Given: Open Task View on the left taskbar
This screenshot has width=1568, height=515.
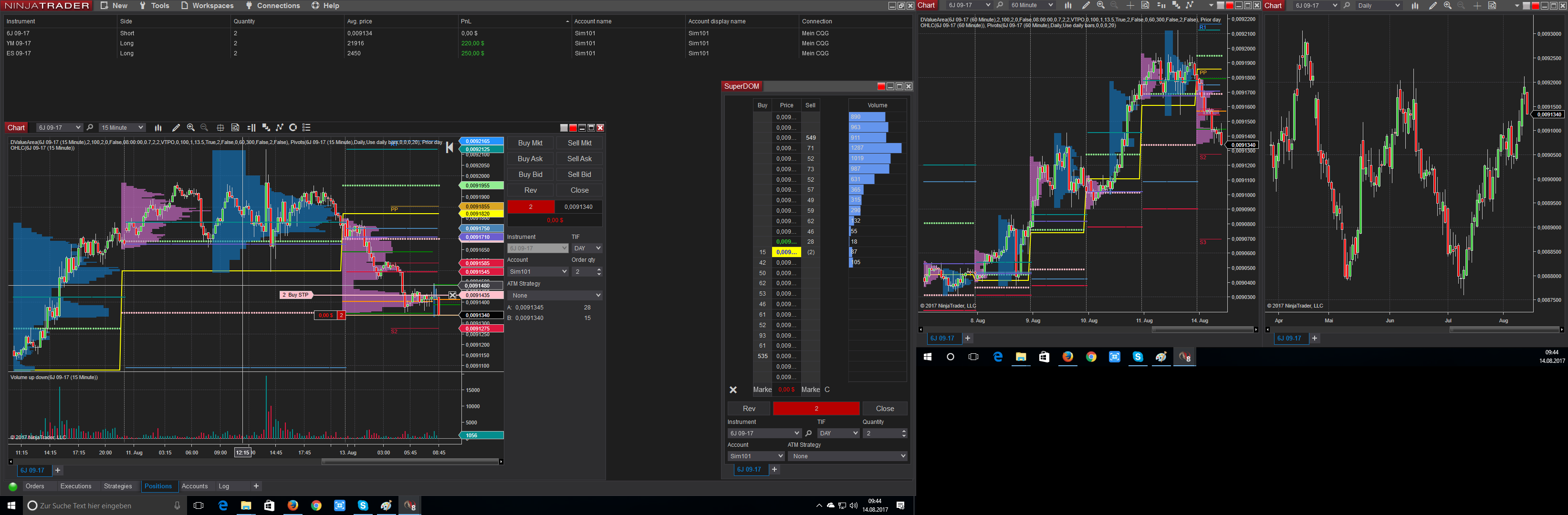Looking at the screenshot, I should (x=199, y=506).
